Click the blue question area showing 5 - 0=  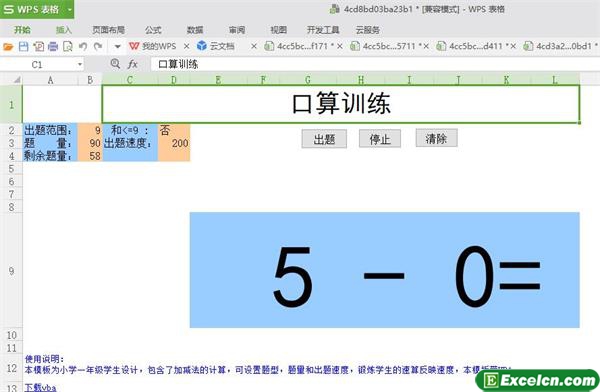pyautogui.click(x=385, y=270)
